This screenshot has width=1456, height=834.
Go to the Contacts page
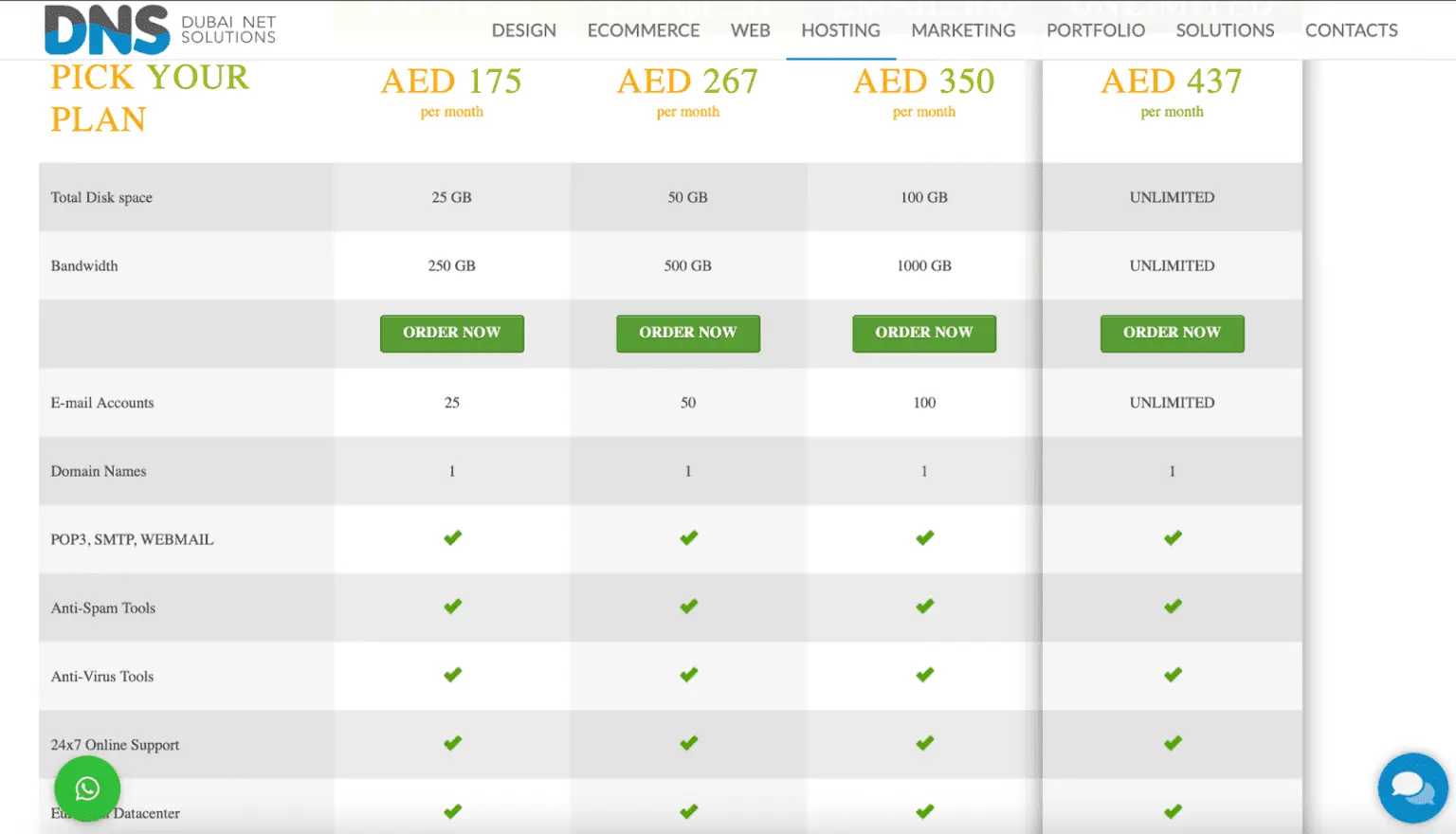(x=1351, y=30)
